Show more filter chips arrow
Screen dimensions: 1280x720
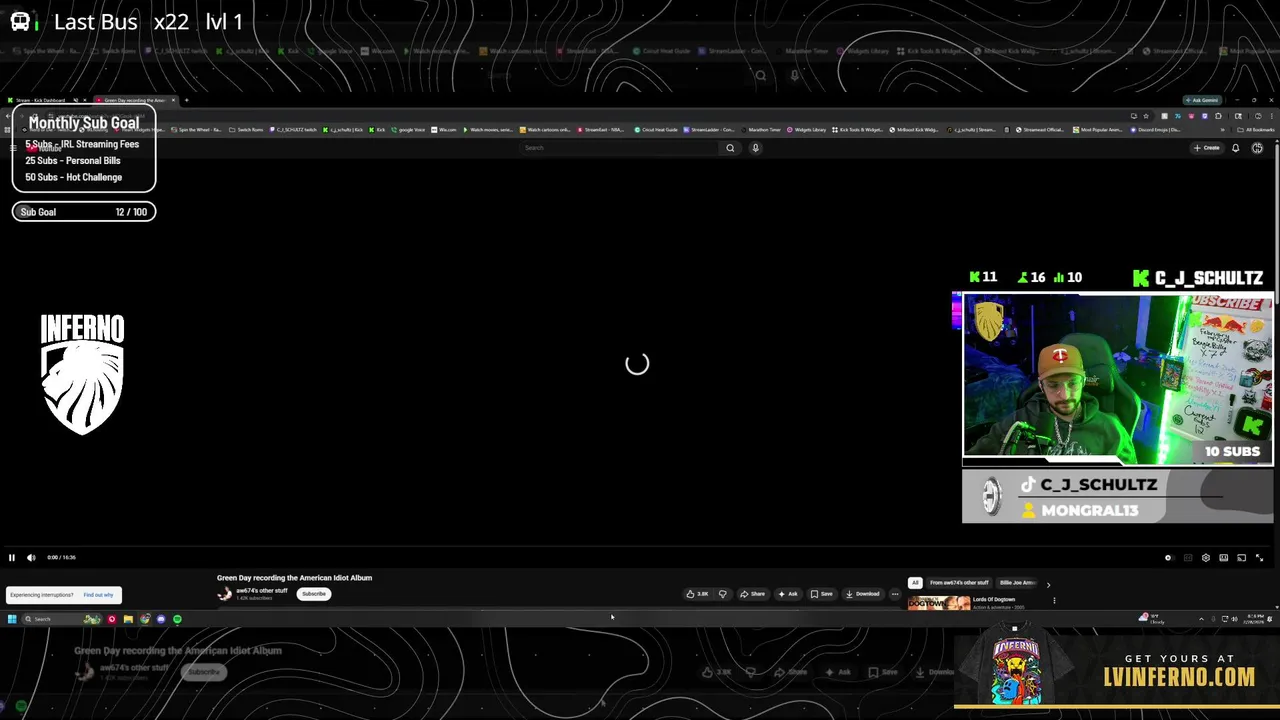pyautogui.click(x=1048, y=584)
